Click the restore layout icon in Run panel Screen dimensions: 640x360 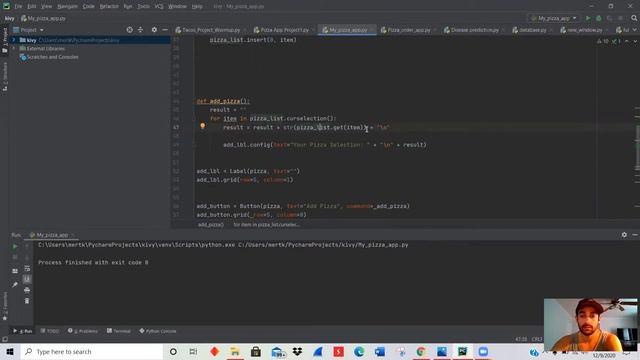pos(15,271)
